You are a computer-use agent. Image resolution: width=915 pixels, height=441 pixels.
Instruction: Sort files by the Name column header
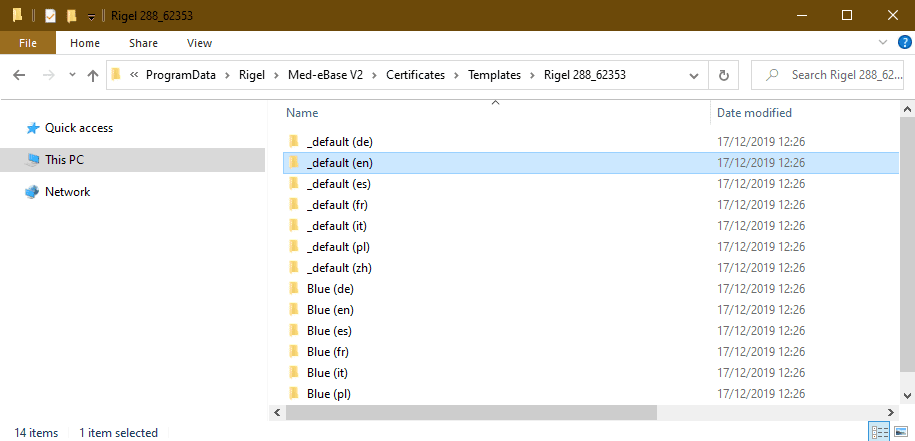point(302,113)
